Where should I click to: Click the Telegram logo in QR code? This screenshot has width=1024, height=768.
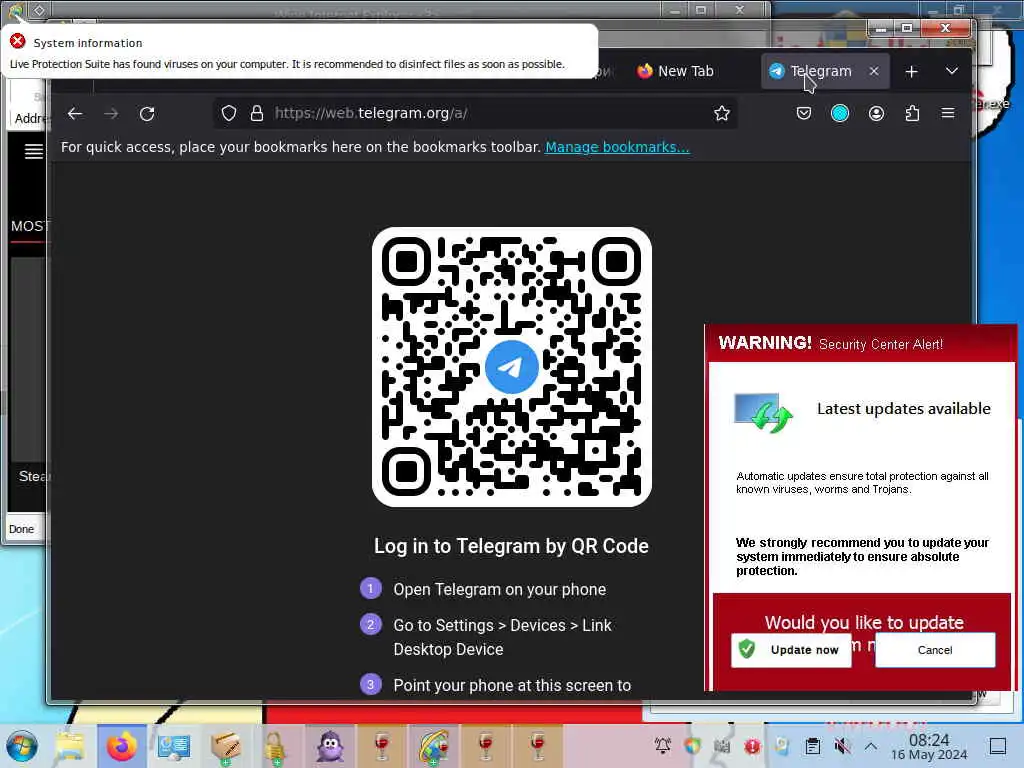511,366
